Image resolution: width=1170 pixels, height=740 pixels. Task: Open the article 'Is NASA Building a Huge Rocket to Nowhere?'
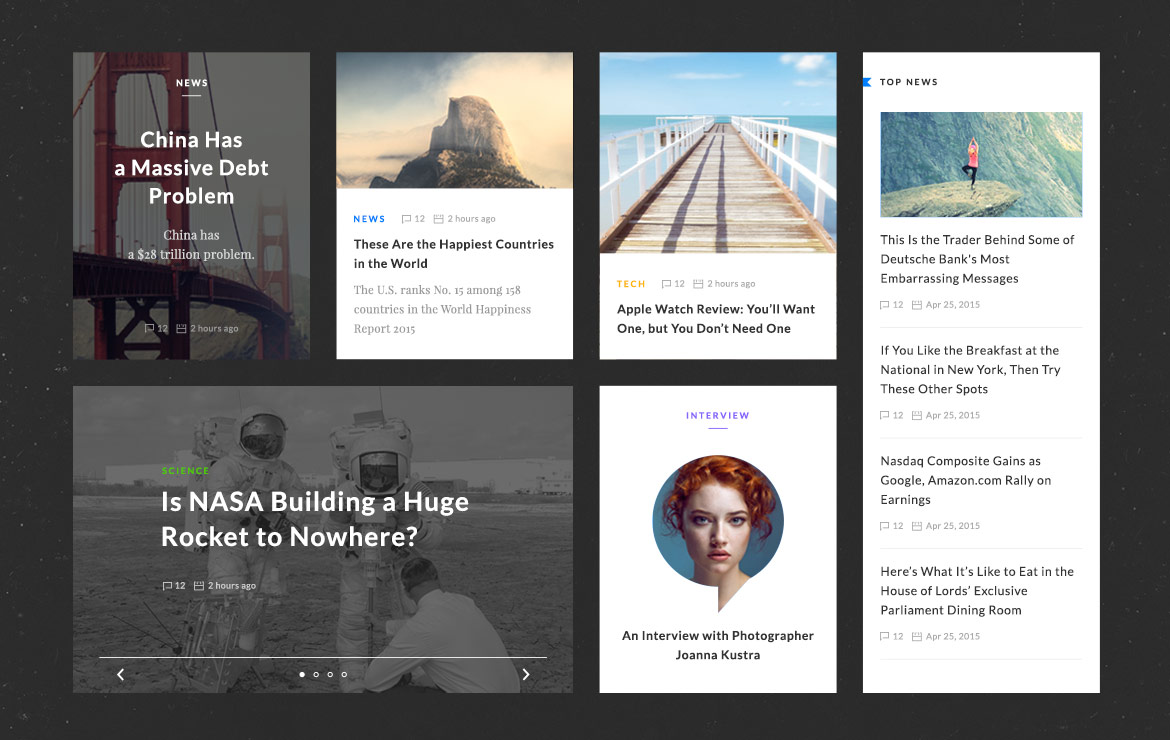tap(315, 519)
